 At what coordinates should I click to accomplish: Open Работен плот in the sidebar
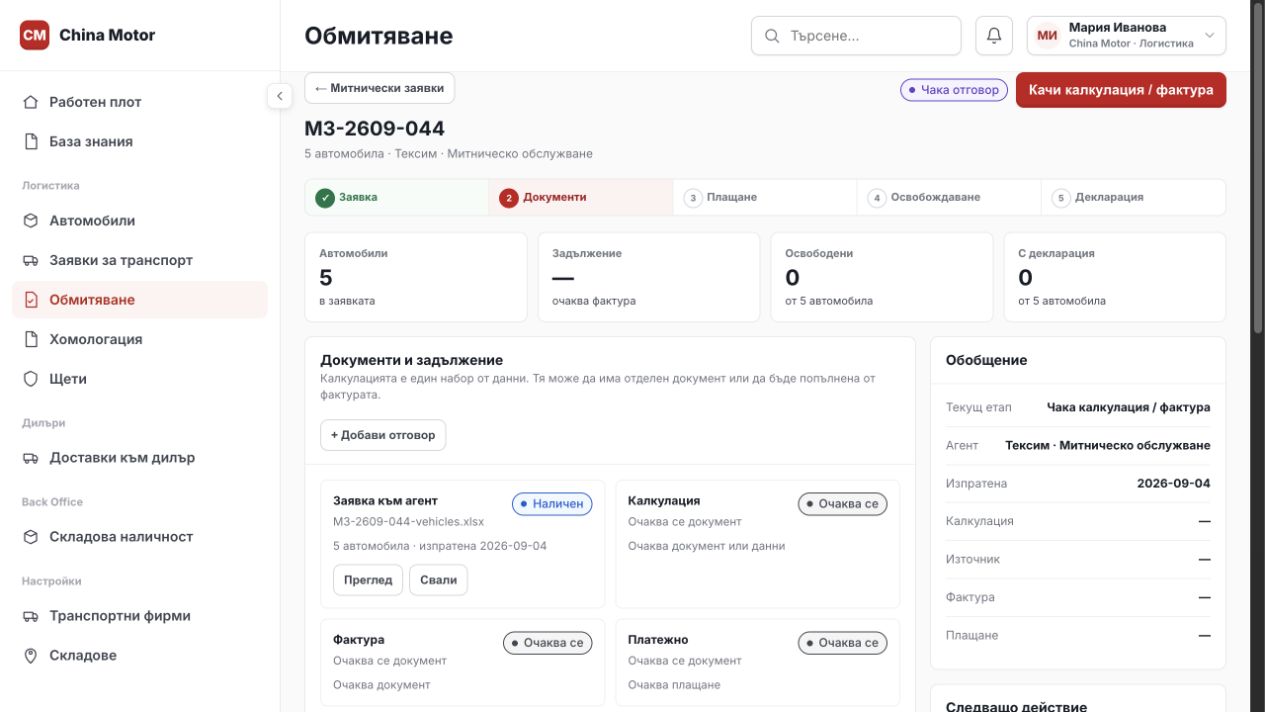point(140,102)
